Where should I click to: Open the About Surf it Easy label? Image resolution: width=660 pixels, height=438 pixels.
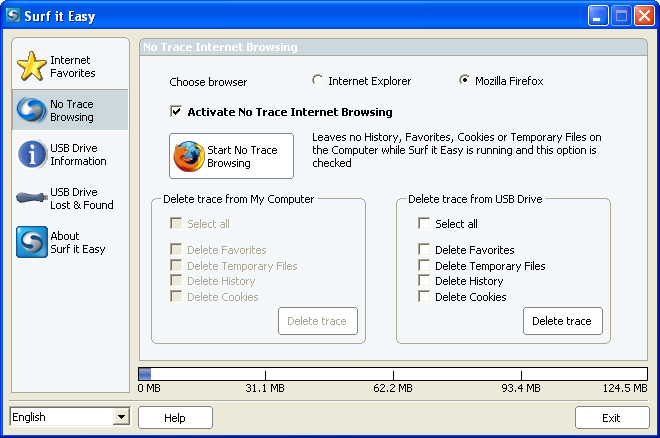[78, 242]
